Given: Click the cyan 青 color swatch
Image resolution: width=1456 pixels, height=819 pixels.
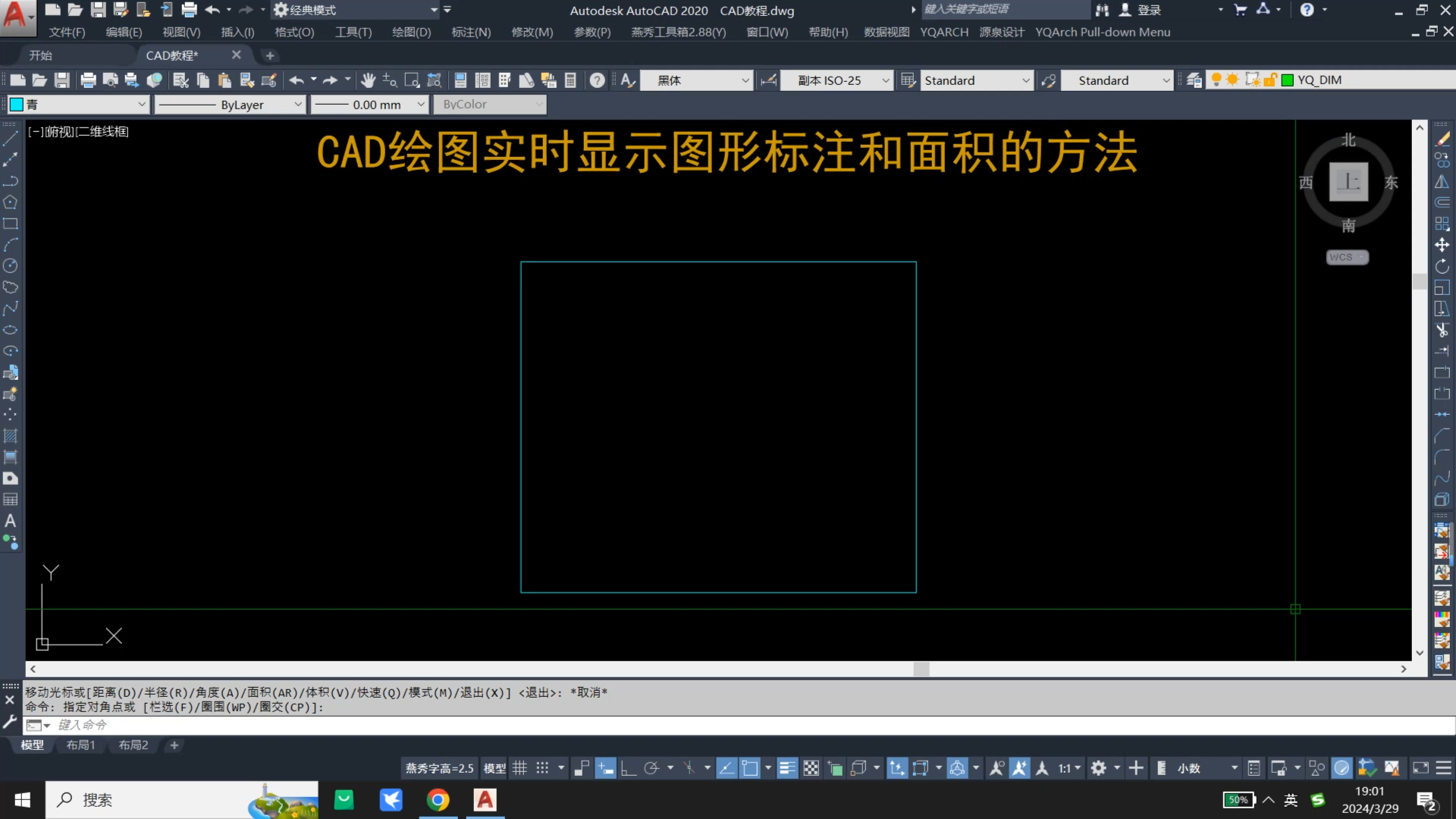Looking at the screenshot, I should point(17,105).
